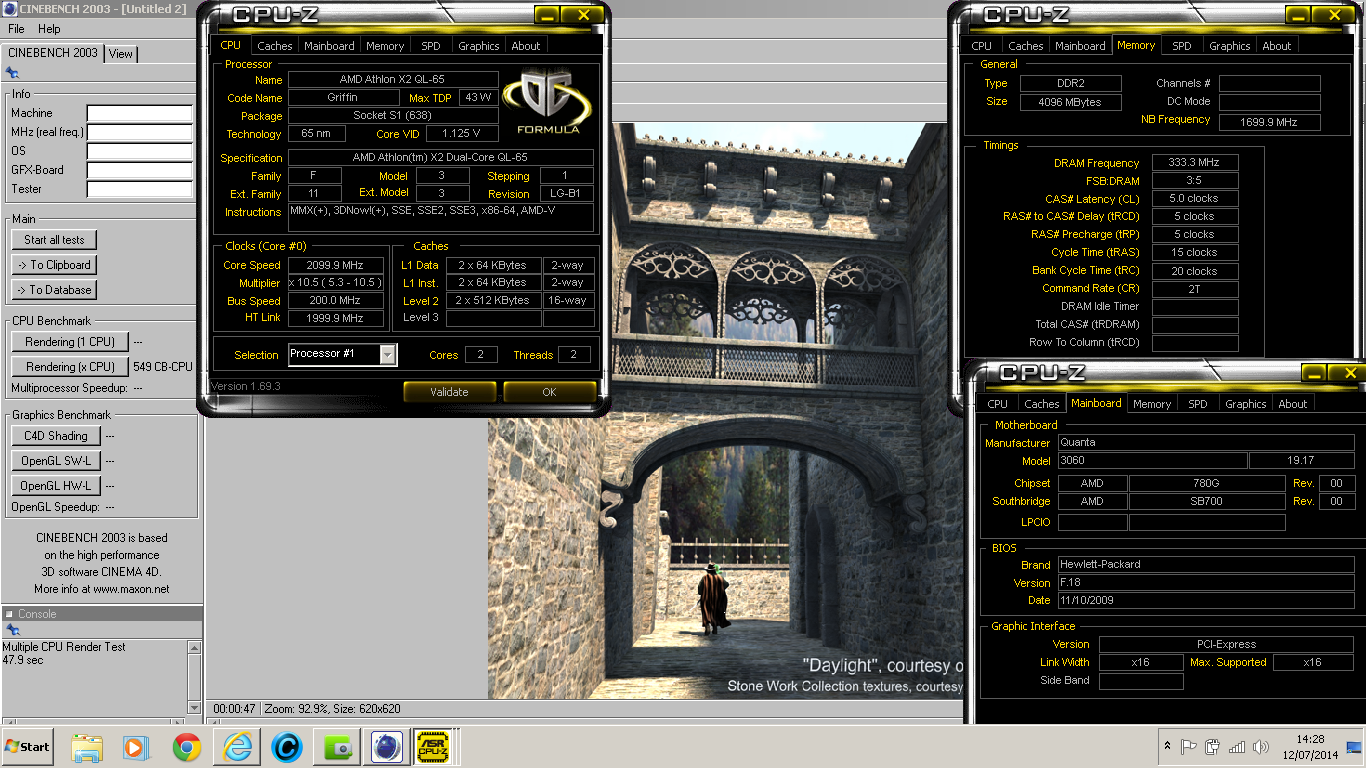
Task: Open Windows Media Player from the taskbar
Action: [x=136, y=747]
